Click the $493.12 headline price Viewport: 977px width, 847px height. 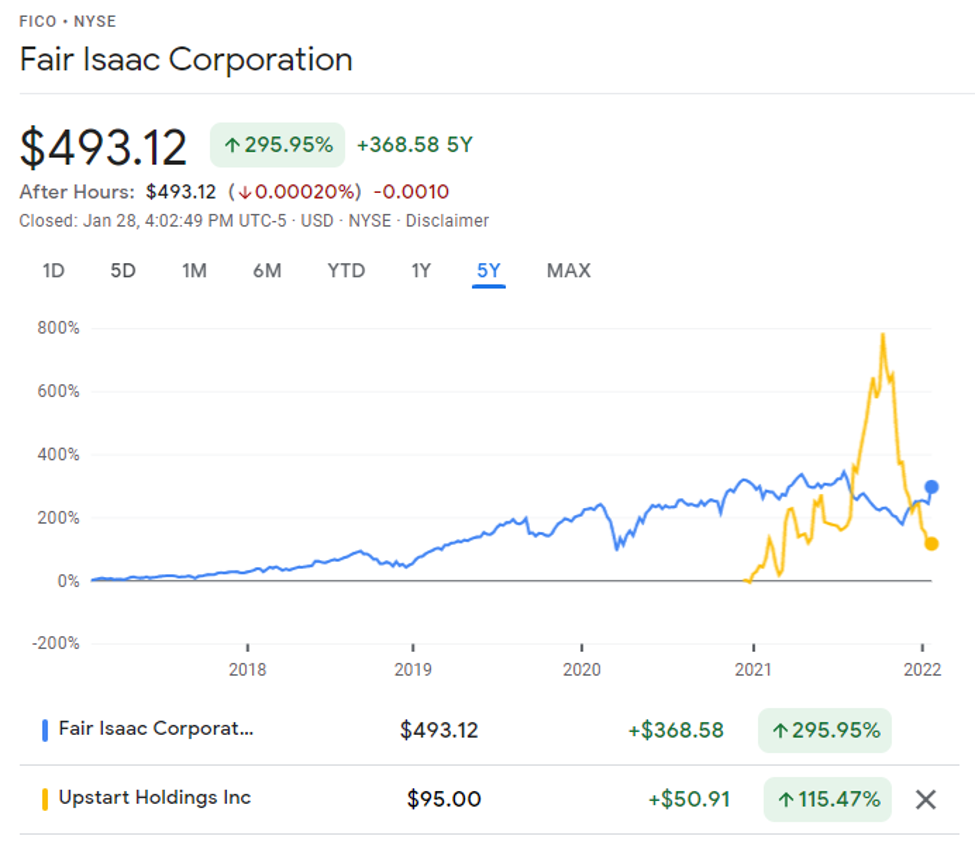tap(103, 148)
